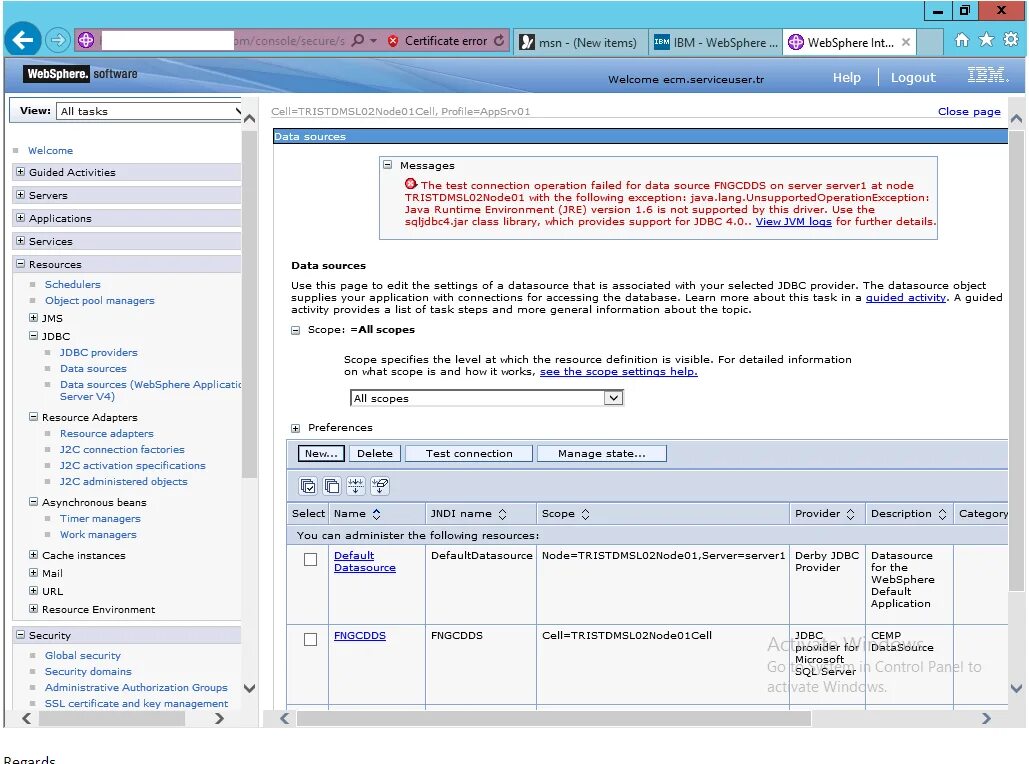The image size is (1029, 764).
Task: Sort table by Scope column arrows
Action: coord(585,514)
